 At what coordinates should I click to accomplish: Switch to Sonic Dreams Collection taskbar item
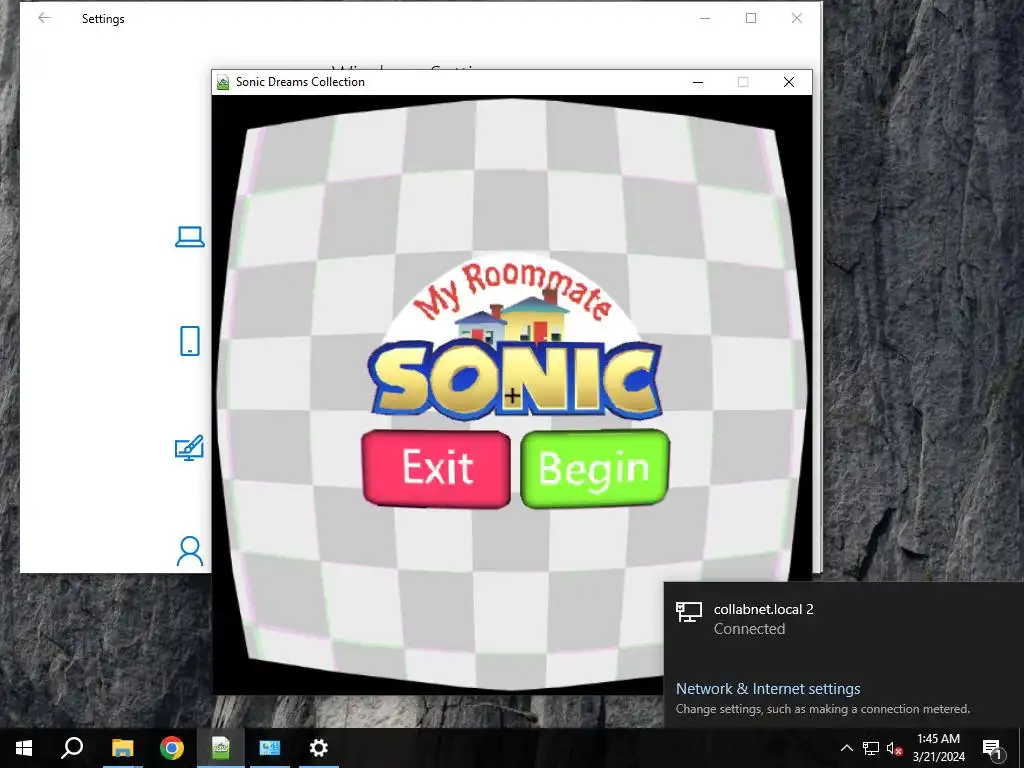[221, 748]
